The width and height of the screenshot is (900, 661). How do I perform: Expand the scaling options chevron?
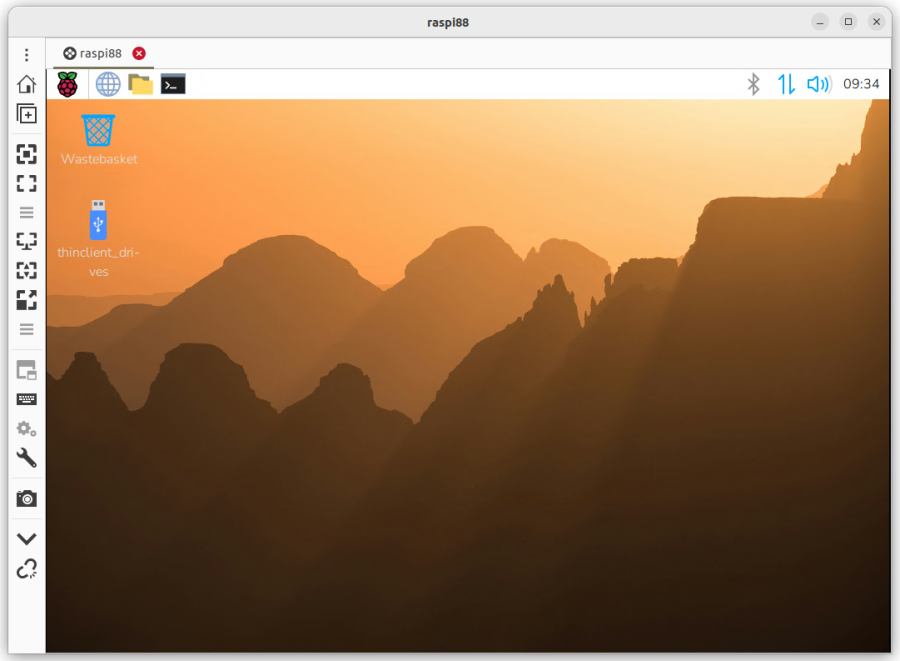(x=26, y=212)
